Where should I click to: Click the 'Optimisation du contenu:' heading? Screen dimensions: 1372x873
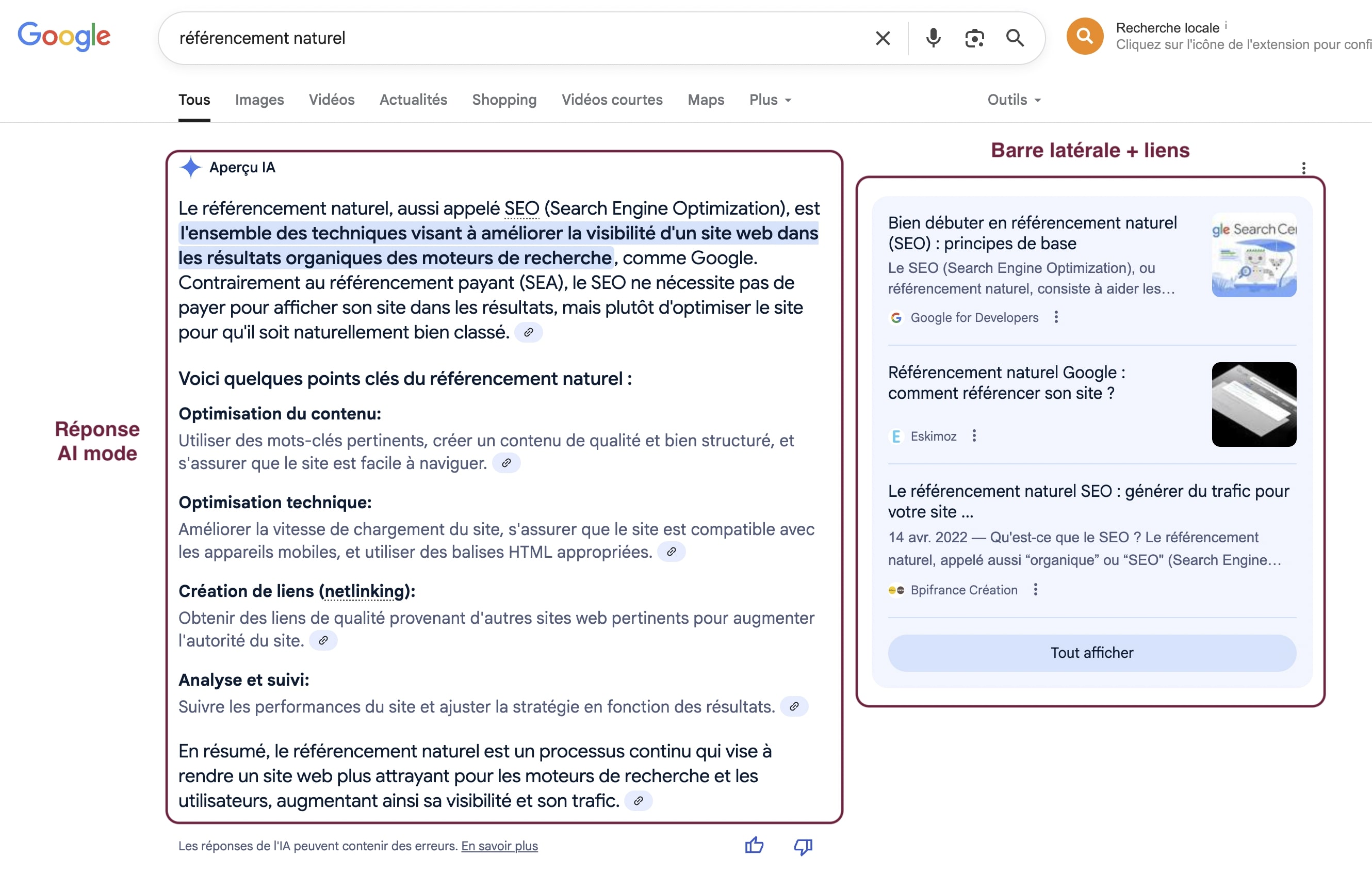click(280, 413)
